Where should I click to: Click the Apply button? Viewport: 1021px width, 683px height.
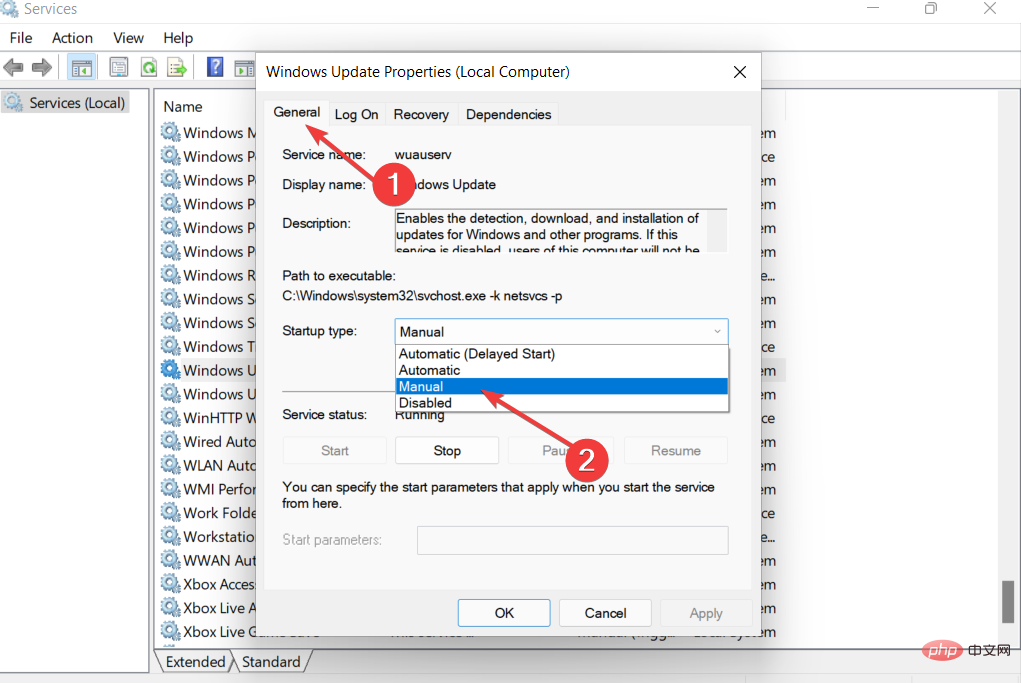[706, 613]
